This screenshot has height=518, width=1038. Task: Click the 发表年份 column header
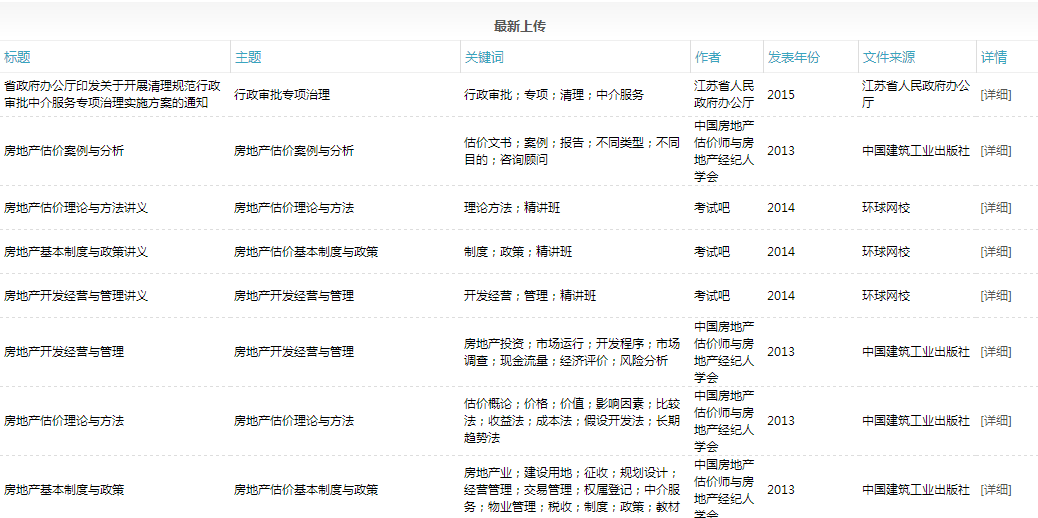(794, 57)
